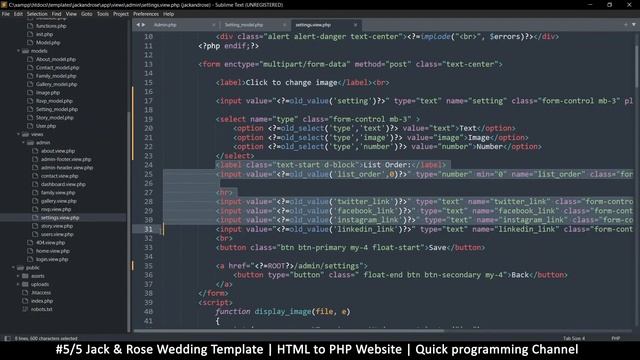Open the tab list dropdown arrow
The height and width of the screenshot is (360, 640).
coord(634,25)
